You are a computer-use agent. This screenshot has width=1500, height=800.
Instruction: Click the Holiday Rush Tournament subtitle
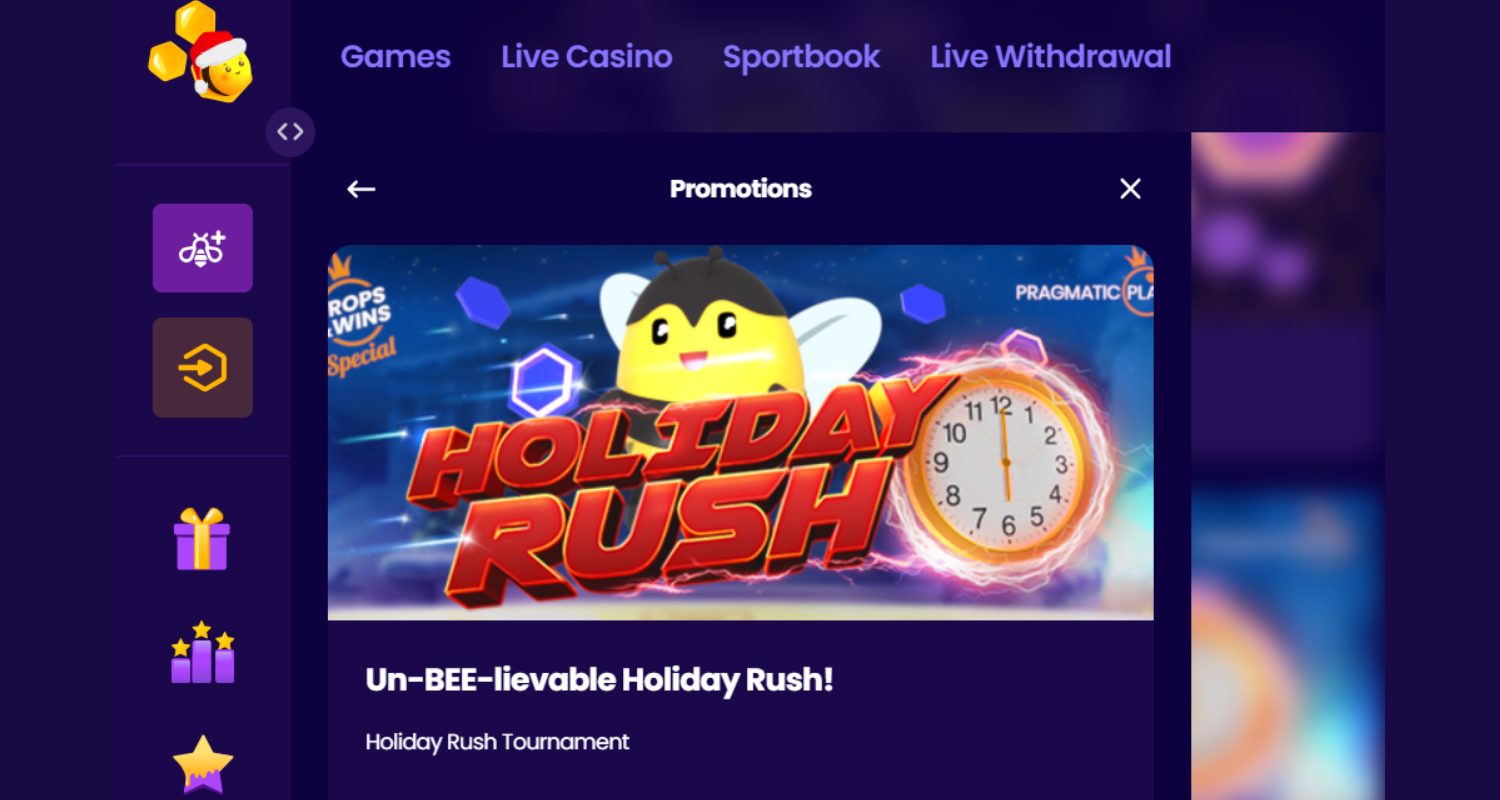[497, 742]
